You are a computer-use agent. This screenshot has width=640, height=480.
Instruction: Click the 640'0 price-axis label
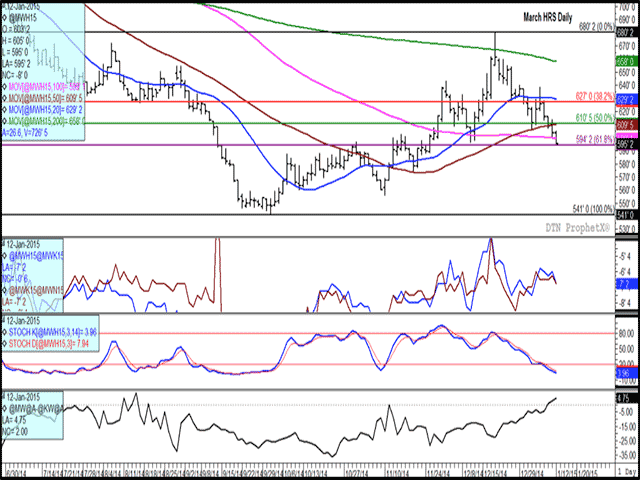pos(629,86)
